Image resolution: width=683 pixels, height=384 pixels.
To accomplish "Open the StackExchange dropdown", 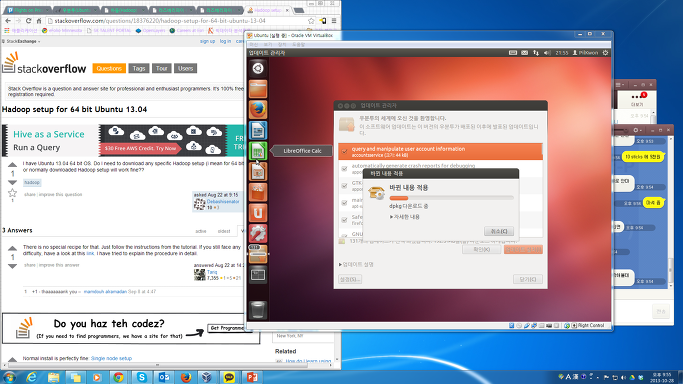I will pos(21,41).
